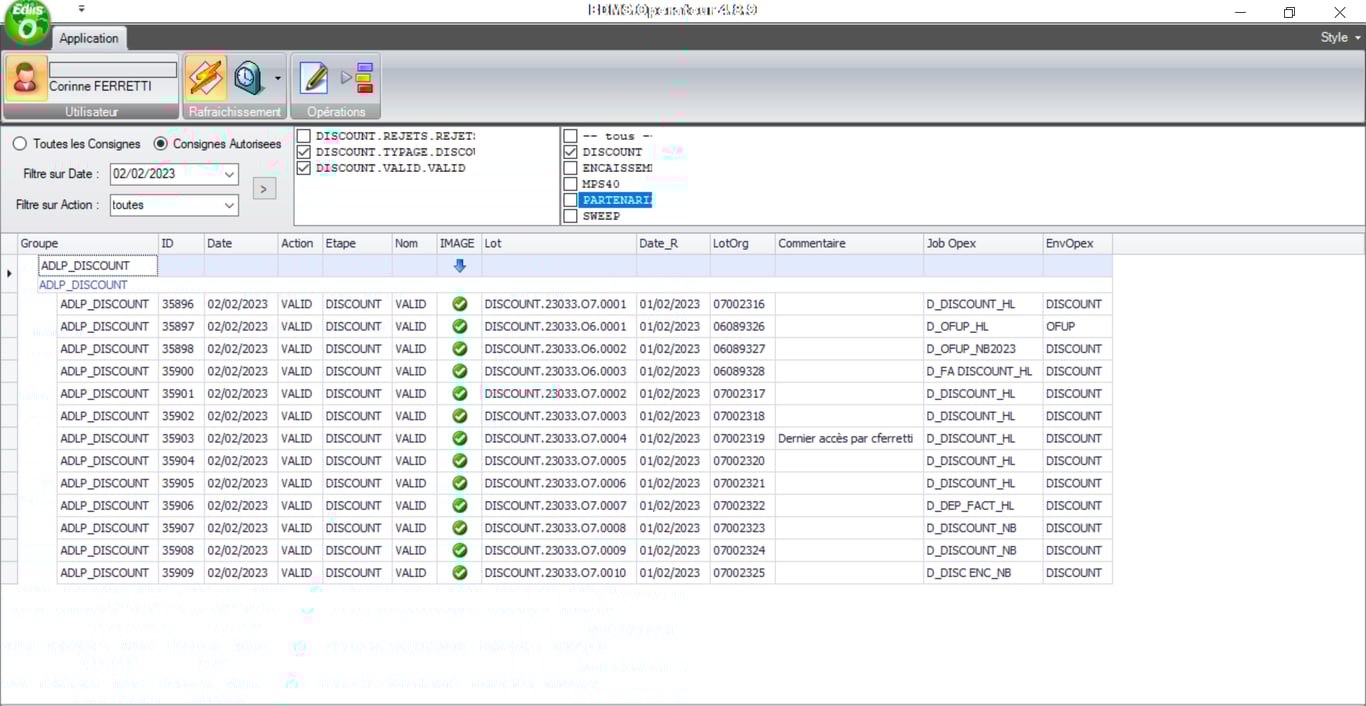
Task: Click the pencil edit operations icon
Action: [314, 78]
